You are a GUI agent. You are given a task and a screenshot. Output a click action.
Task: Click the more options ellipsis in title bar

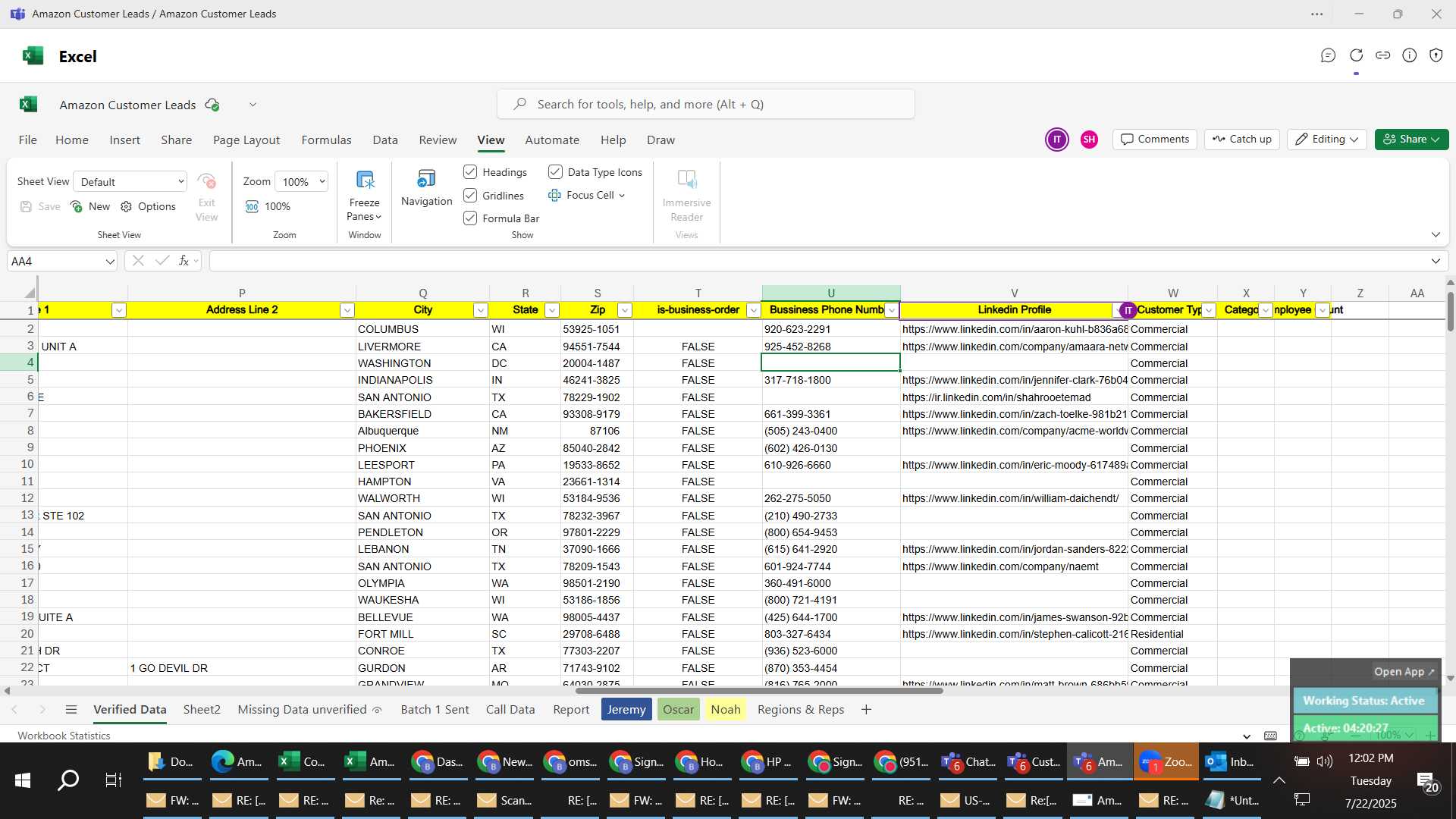point(1317,14)
